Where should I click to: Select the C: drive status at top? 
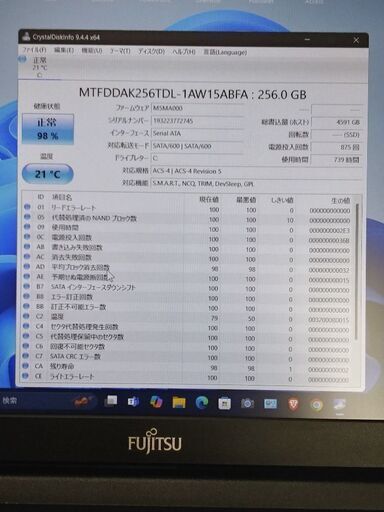[34, 67]
